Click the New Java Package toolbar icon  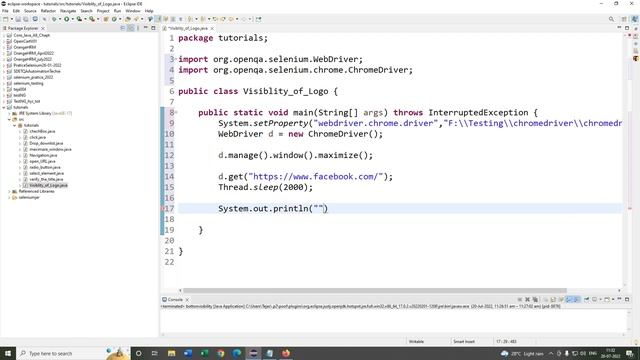click(106, 19)
